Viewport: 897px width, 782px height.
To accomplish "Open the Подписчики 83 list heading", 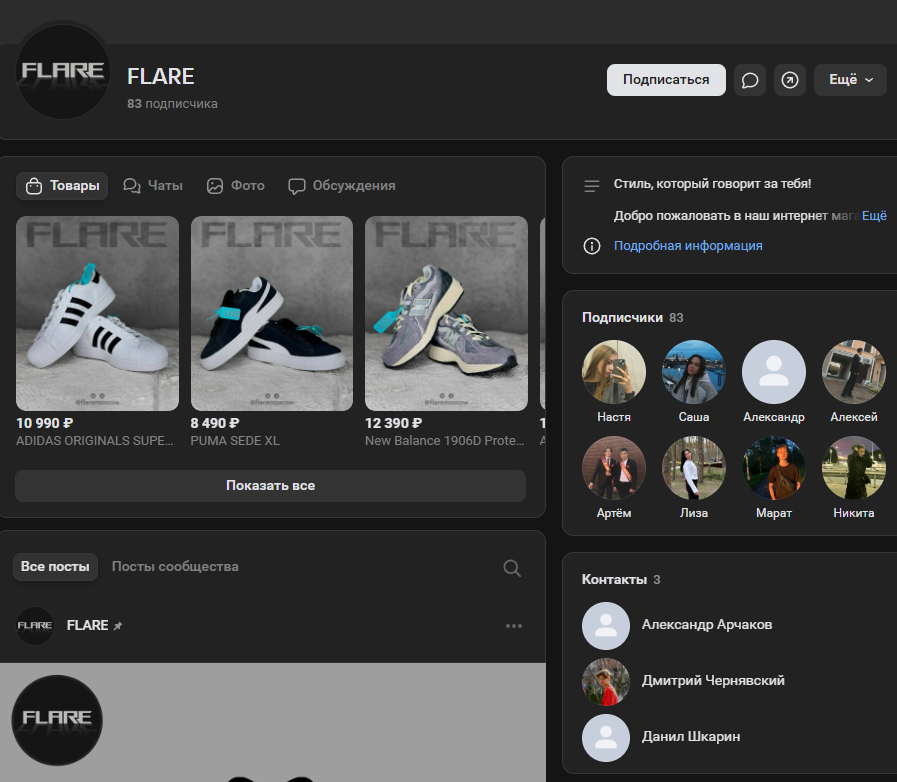I will (x=632, y=317).
